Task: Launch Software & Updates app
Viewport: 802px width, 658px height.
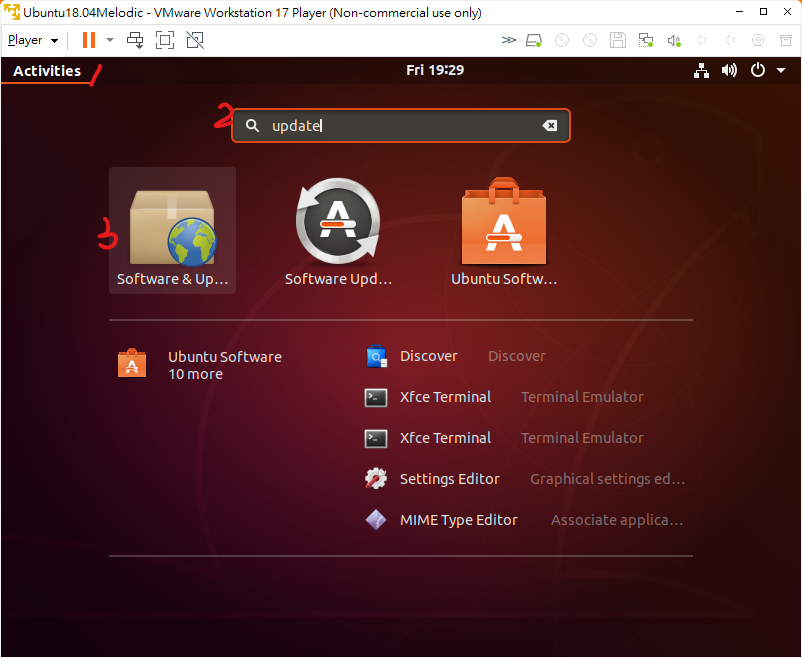Action: [172, 231]
